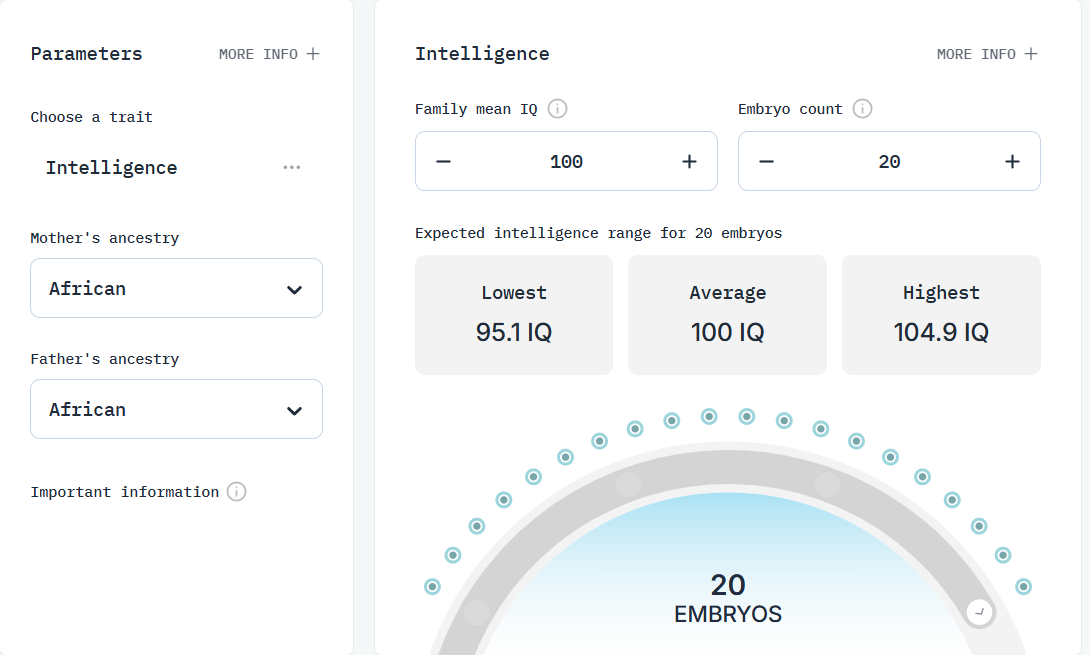This screenshot has height=655, width=1090.
Task: Click the Parameters panel heading
Action: click(x=86, y=54)
